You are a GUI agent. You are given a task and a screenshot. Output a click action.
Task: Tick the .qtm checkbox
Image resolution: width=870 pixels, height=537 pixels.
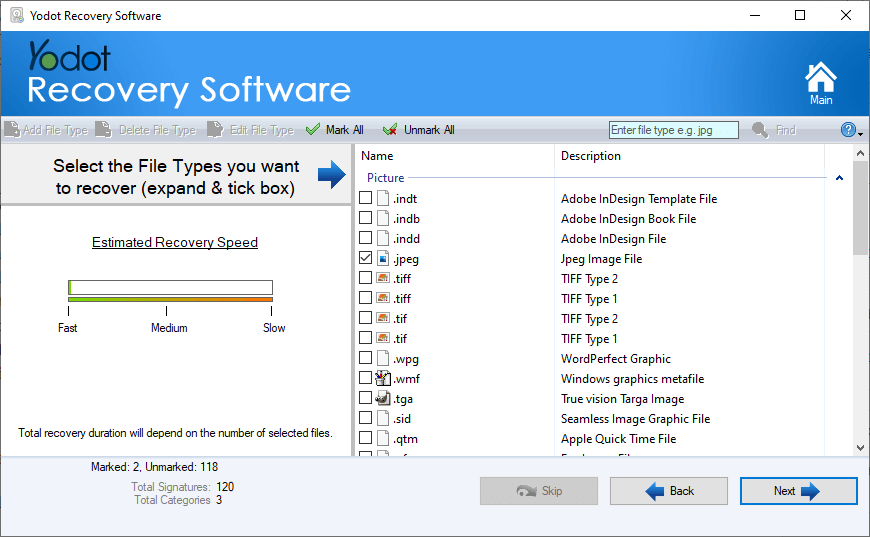pyautogui.click(x=366, y=438)
